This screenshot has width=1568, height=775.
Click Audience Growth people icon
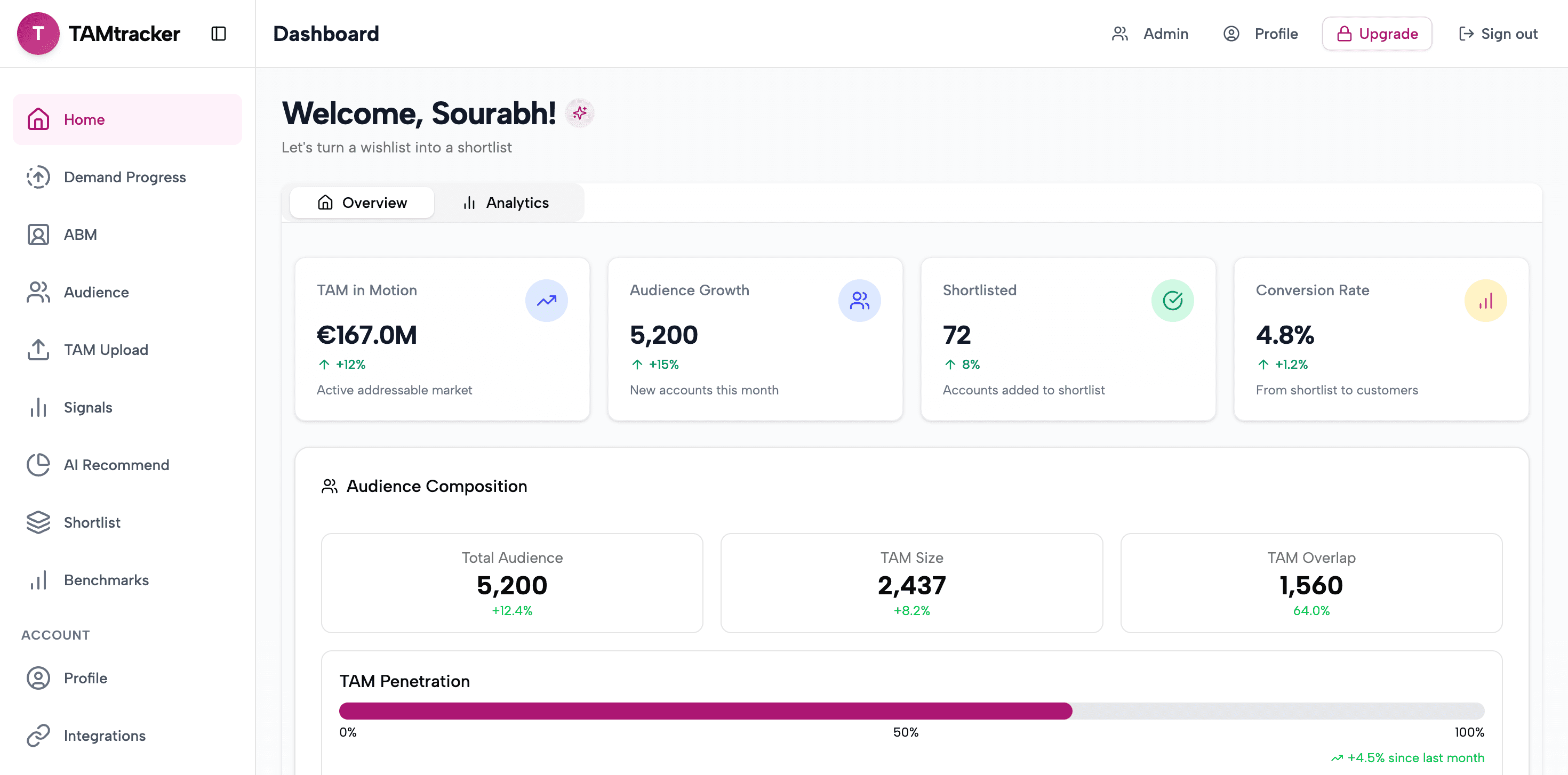point(860,301)
